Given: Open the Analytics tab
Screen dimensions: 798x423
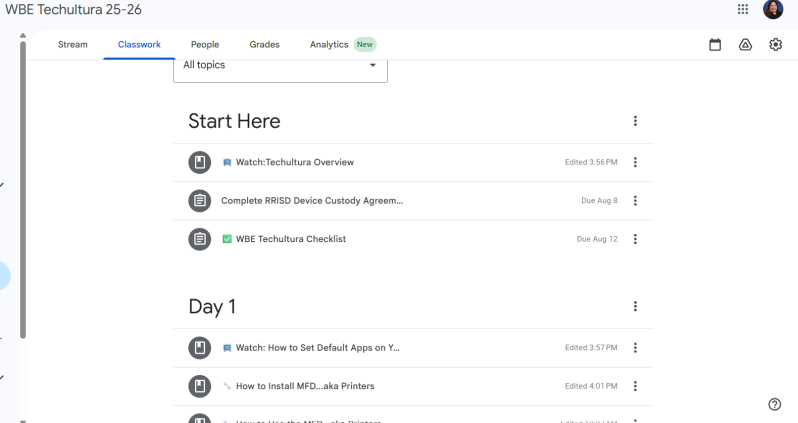Looking at the screenshot, I should coord(329,45).
